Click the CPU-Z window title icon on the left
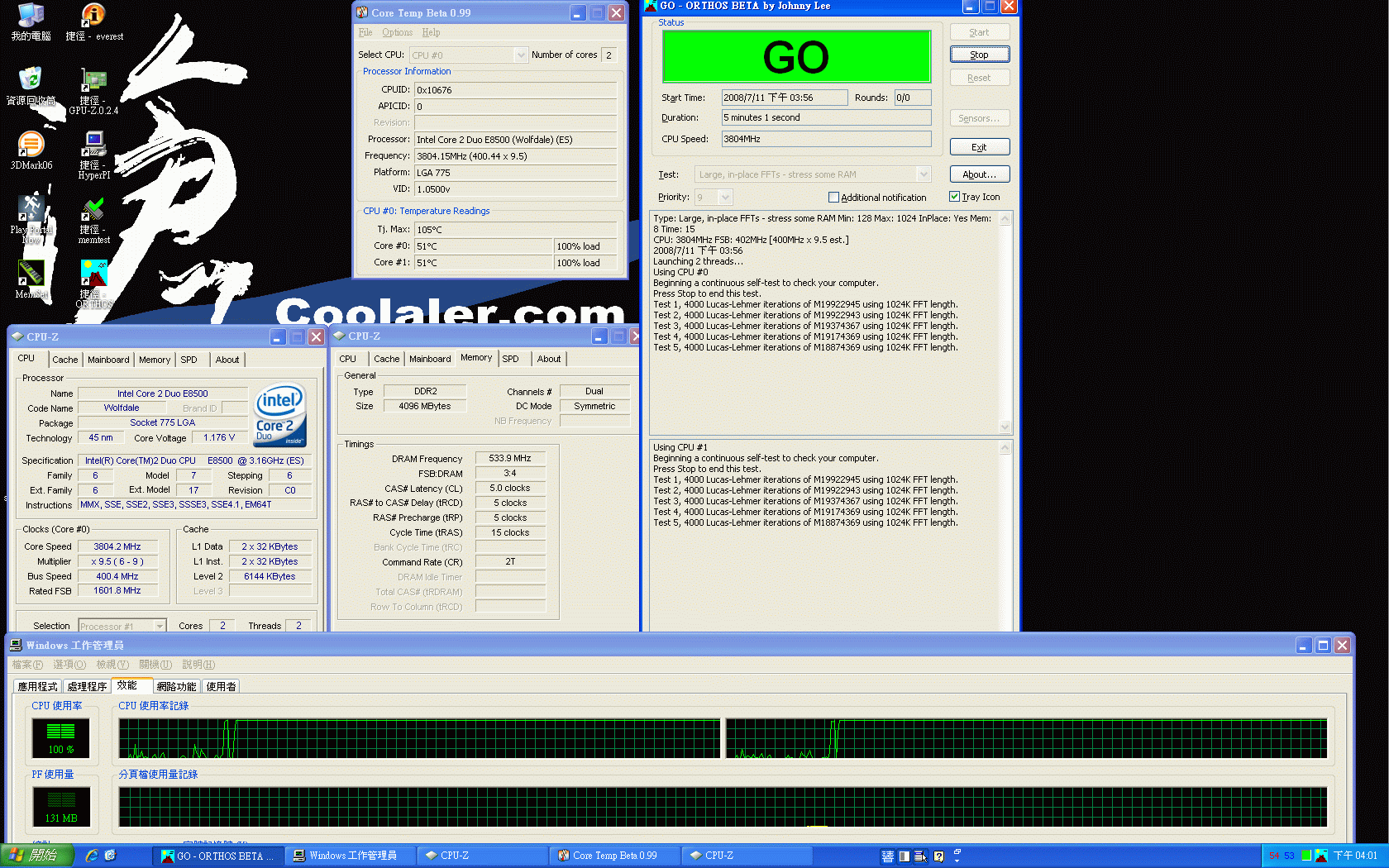Screen dimensions: 1389x868 [17, 337]
